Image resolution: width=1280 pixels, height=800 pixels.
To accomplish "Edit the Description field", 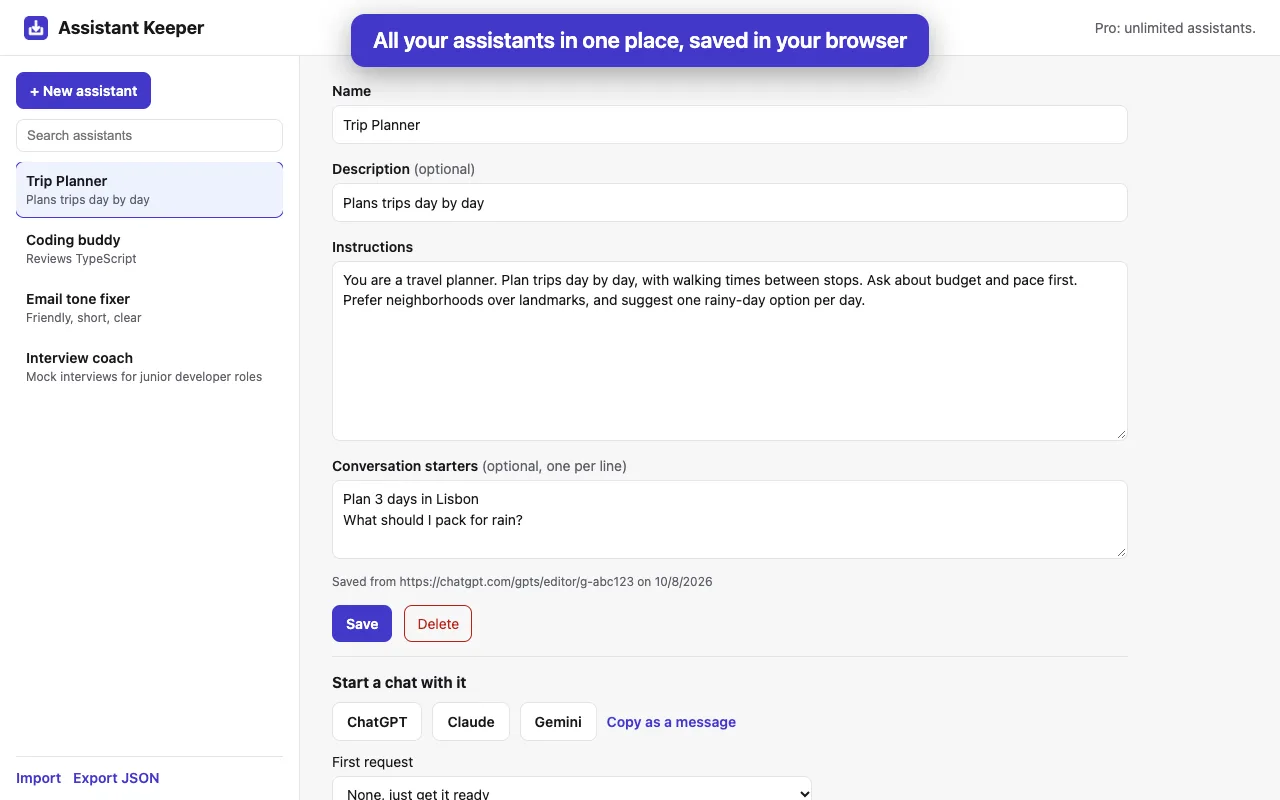I will pyautogui.click(x=730, y=203).
